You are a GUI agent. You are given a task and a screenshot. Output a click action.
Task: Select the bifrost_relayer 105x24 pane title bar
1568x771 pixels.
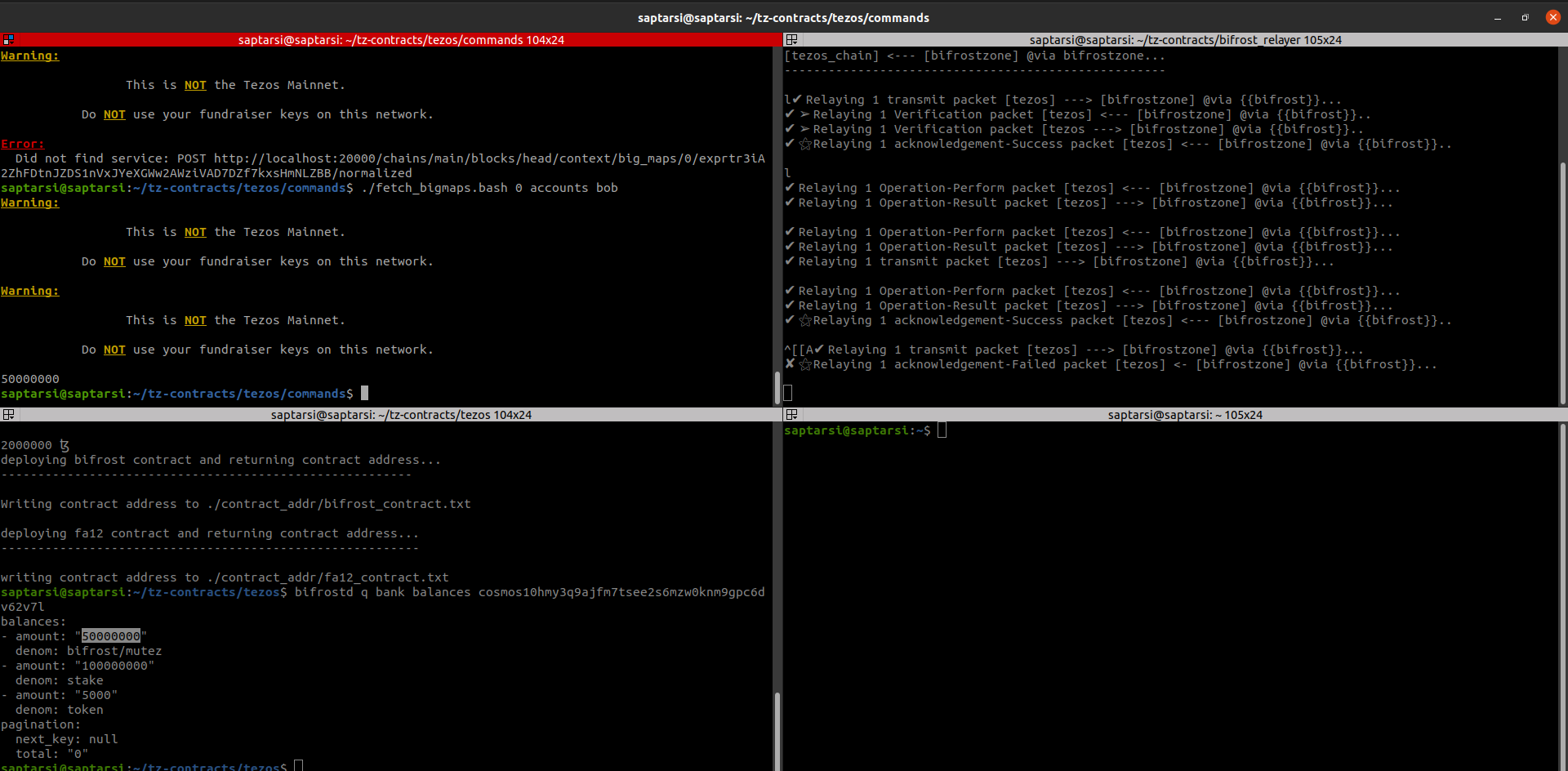point(1175,39)
